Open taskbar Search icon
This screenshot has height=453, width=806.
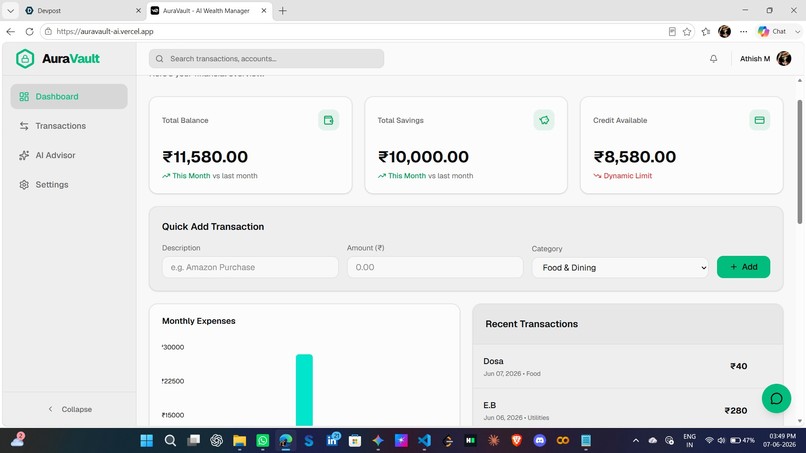(170, 440)
